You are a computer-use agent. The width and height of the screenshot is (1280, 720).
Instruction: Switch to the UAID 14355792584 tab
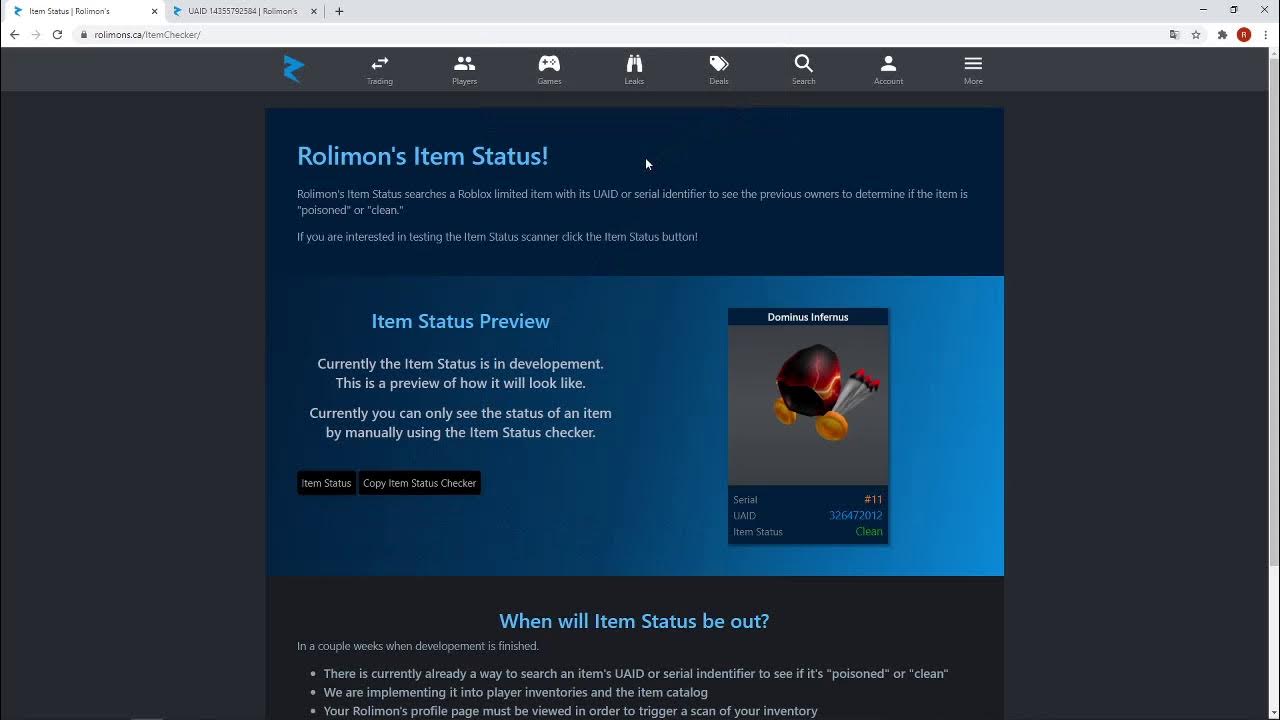[243, 11]
